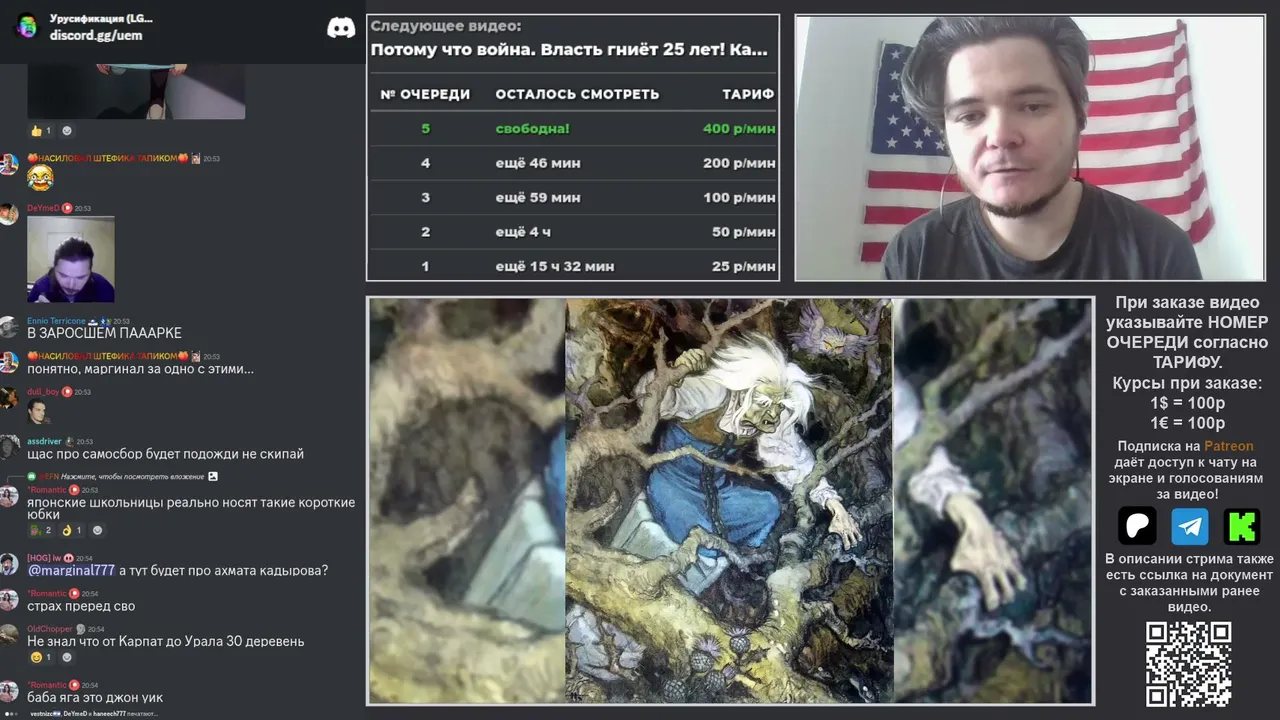Click the '№ ОЧЕРЕДИ' column header
1280x720 pixels.
425,94
